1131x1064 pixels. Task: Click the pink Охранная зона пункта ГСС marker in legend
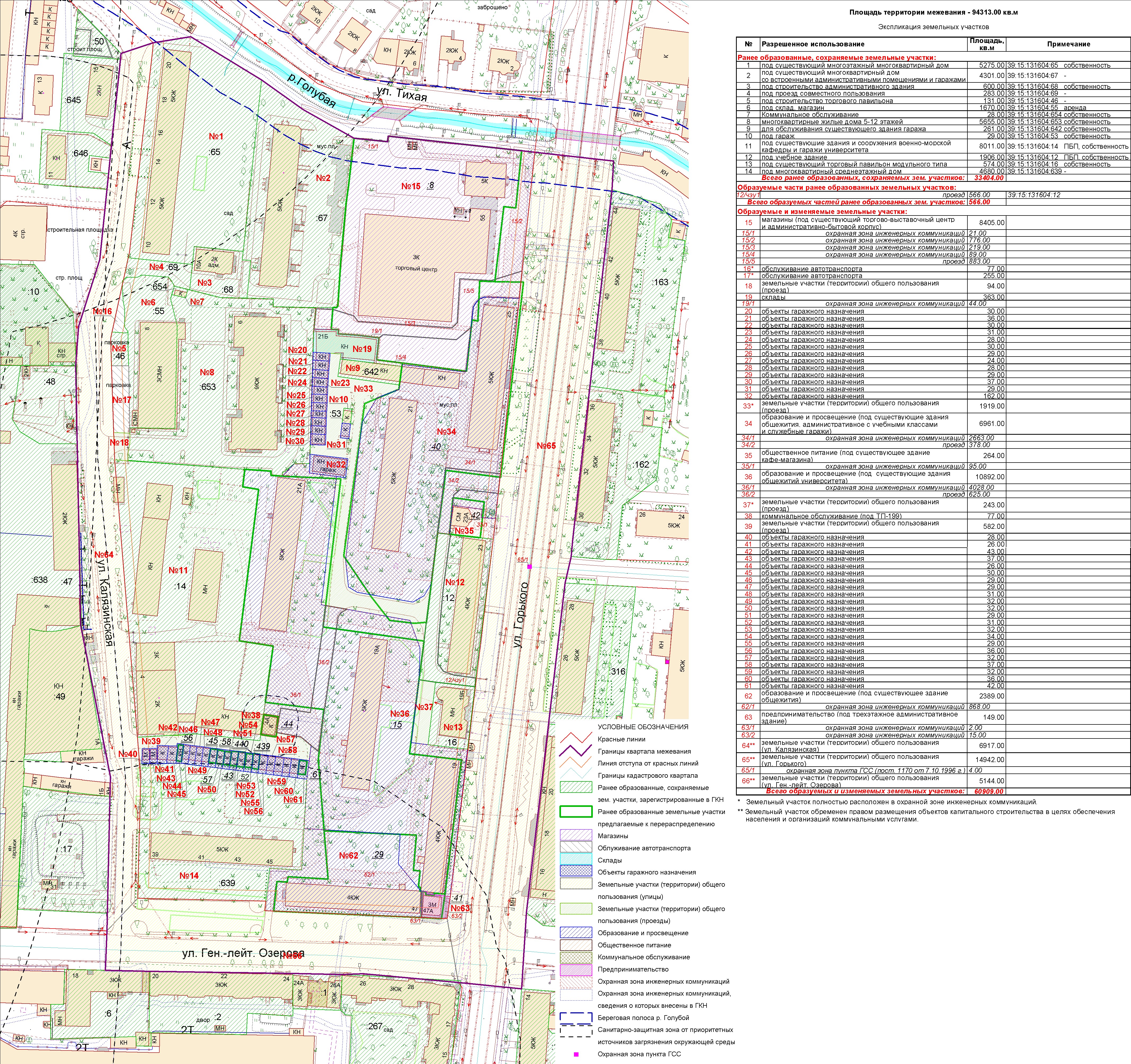576,1054
